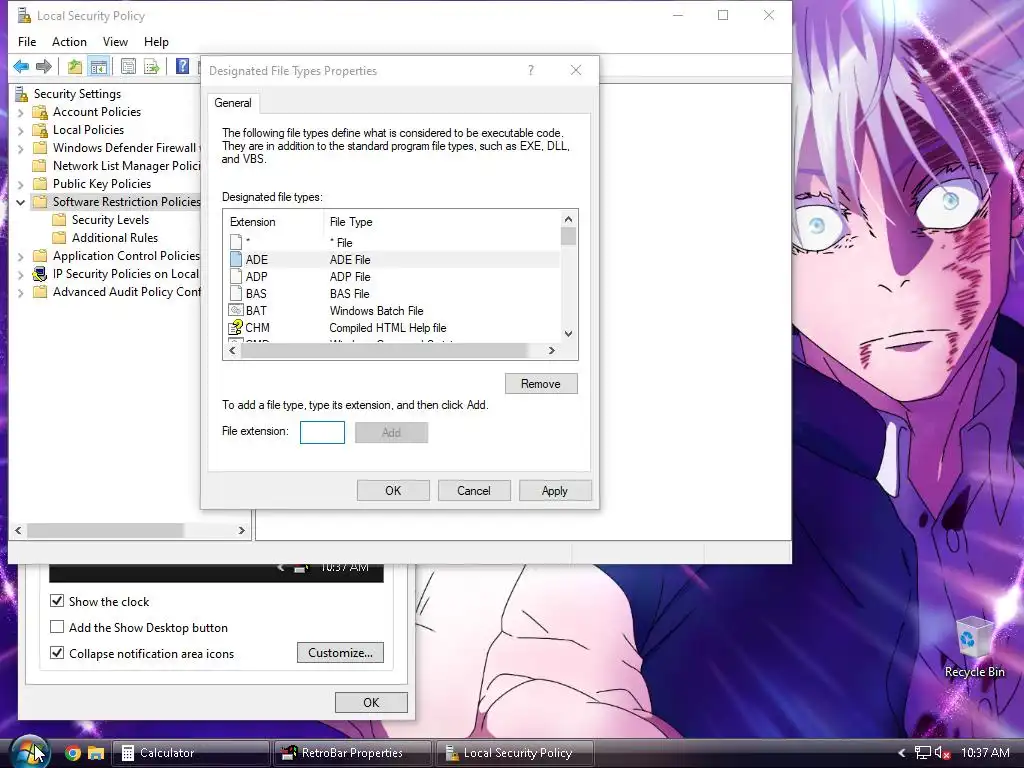Screen dimensions: 1024x768
Task: Uncheck Collapse notification area icons
Action: click(57, 653)
